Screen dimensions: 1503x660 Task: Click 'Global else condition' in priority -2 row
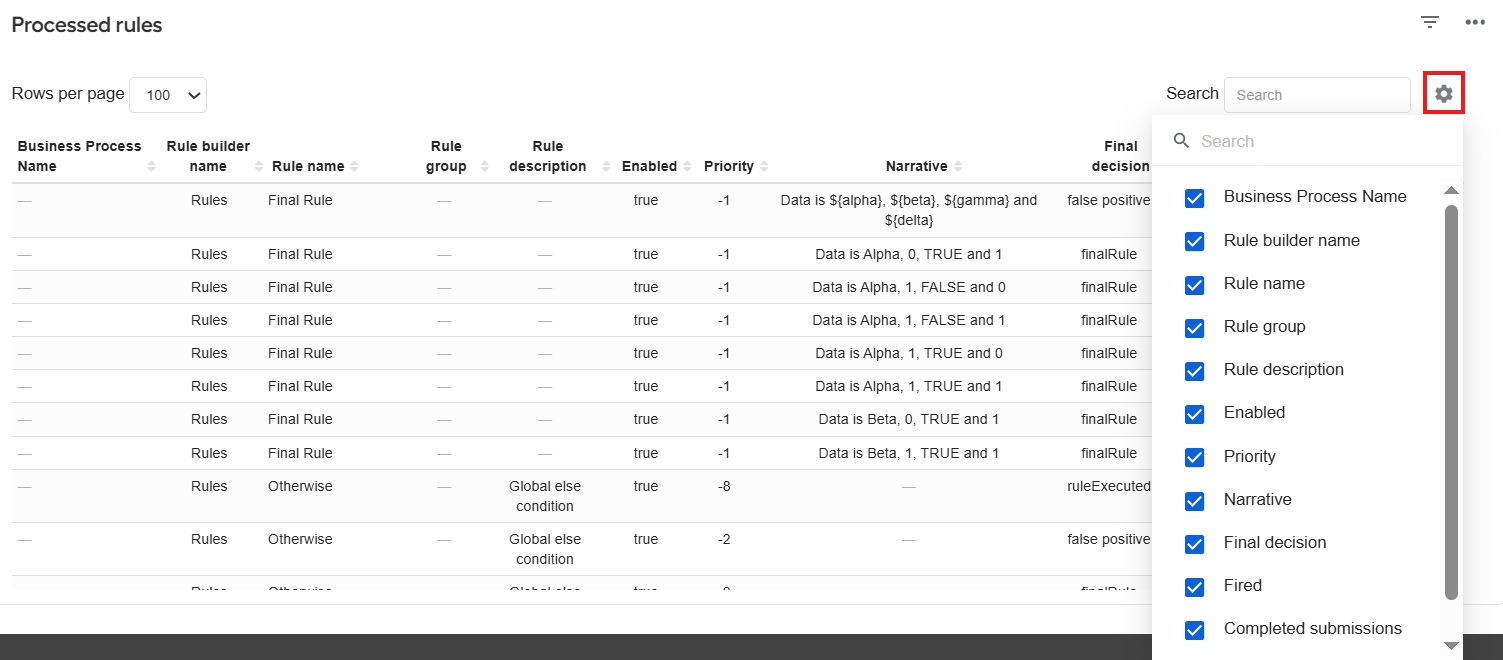tap(545, 549)
